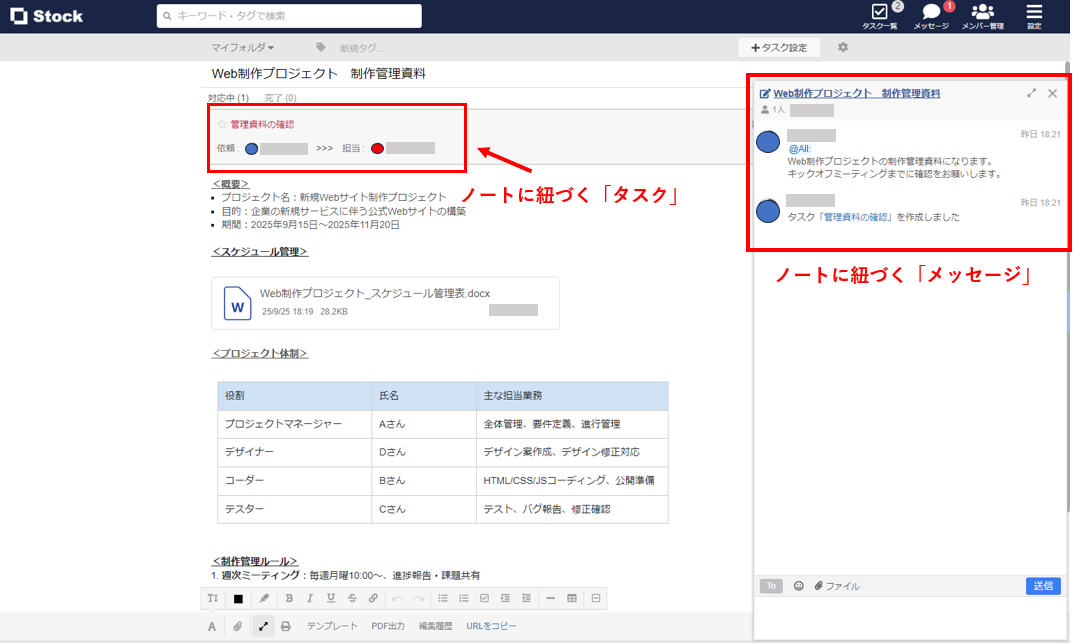
Task: Expand the message panel to full screen
Action: 1031,92
